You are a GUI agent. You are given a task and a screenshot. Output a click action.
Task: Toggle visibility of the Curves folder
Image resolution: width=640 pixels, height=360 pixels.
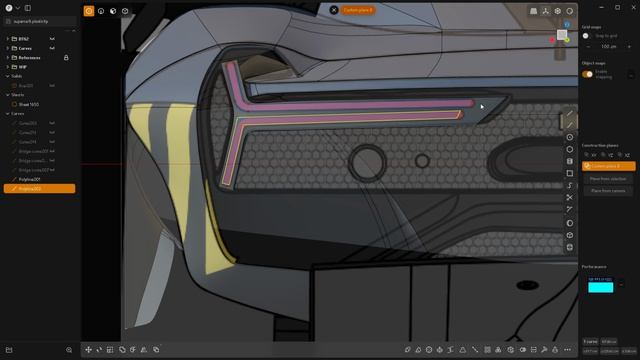pyautogui.click(x=52, y=48)
